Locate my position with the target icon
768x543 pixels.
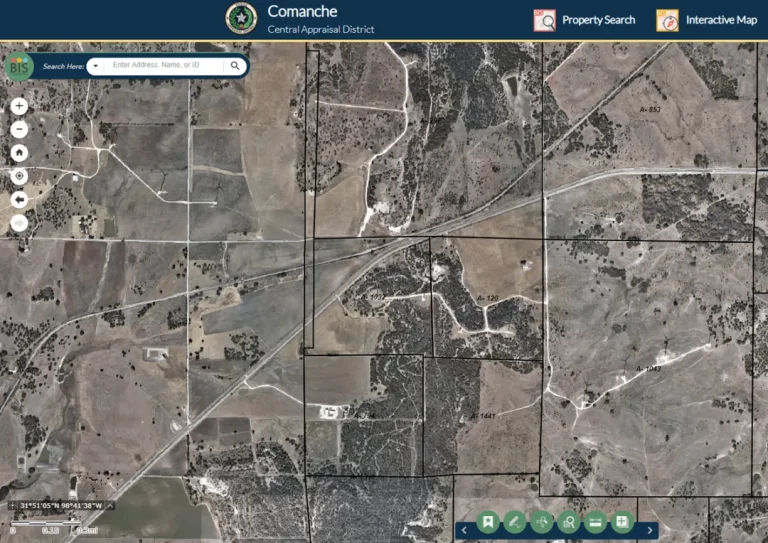click(x=19, y=176)
